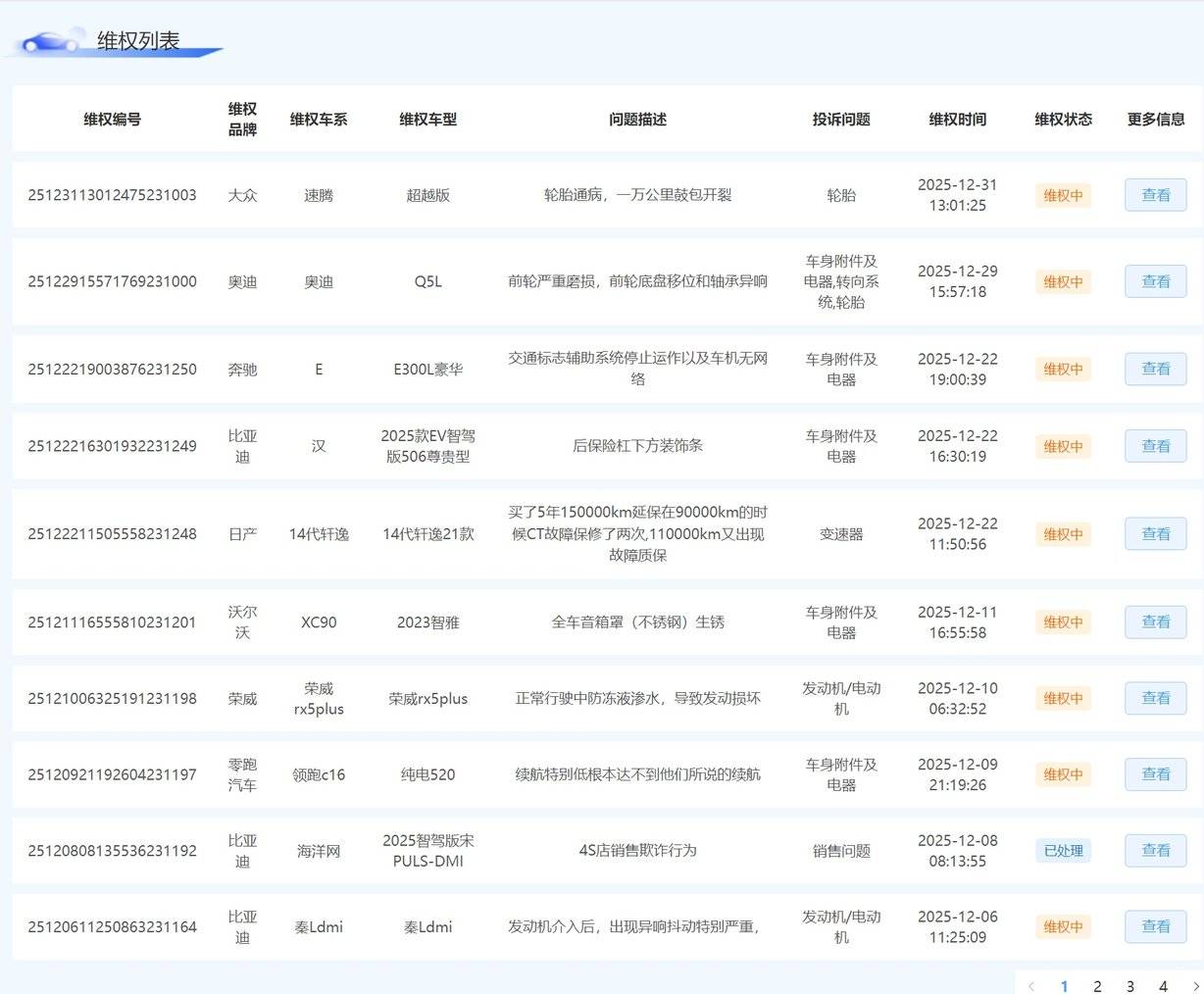View details of 奔驰 E300L豪华 complaint
1204x994 pixels.
[1155, 369]
